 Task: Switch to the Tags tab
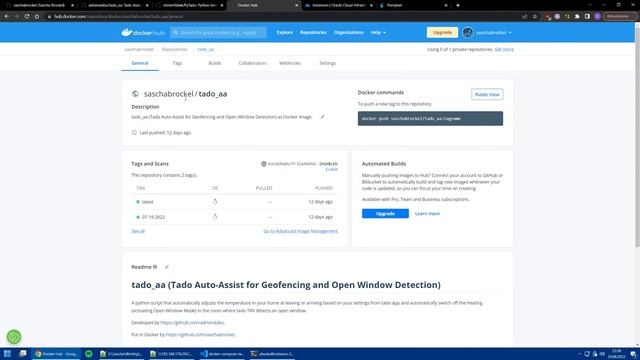click(177, 63)
